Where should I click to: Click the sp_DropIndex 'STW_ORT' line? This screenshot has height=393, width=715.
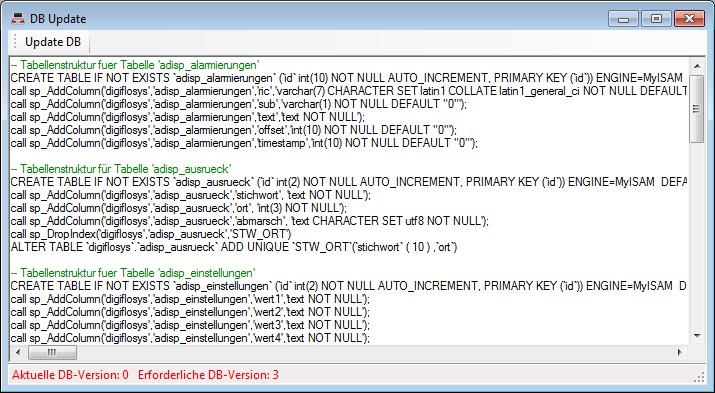(x=151, y=234)
